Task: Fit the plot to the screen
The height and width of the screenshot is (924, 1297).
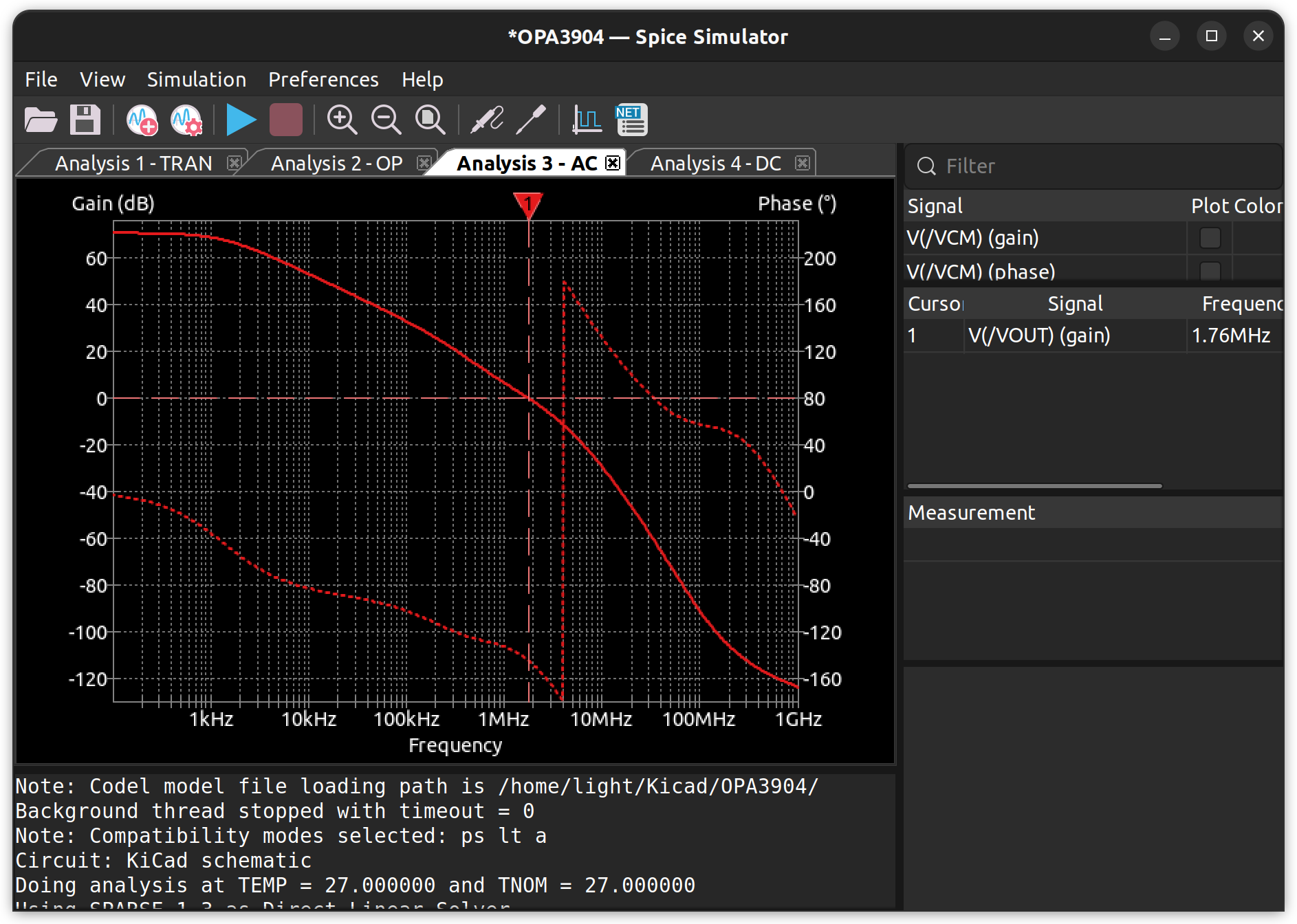Action: click(x=430, y=120)
